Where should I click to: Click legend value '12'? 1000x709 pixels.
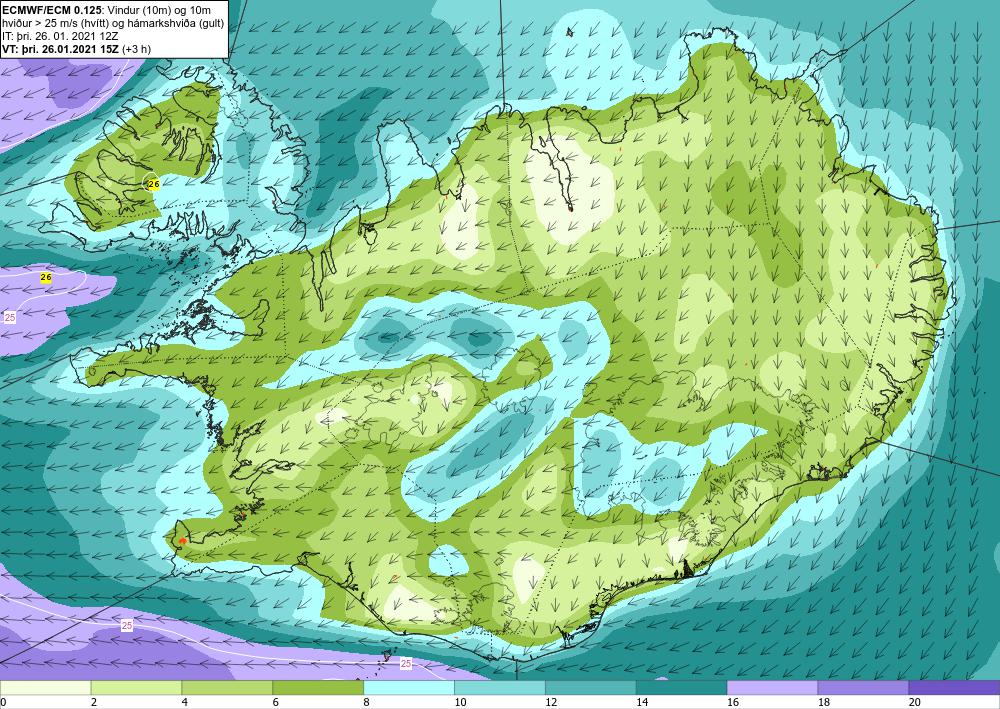click(x=551, y=703)
